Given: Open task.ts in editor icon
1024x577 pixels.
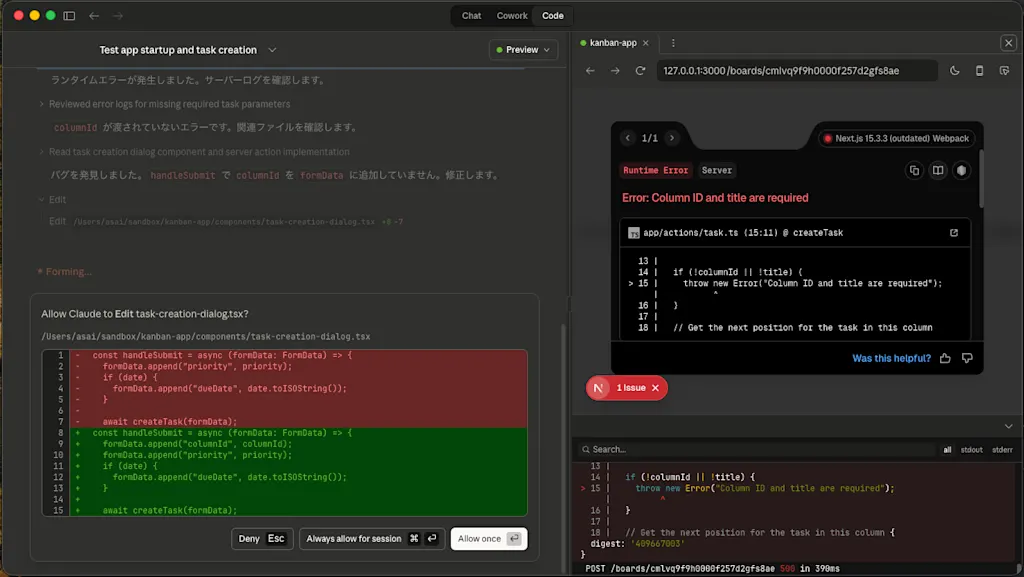Looking at the screenshot, I should click(954, 232).
